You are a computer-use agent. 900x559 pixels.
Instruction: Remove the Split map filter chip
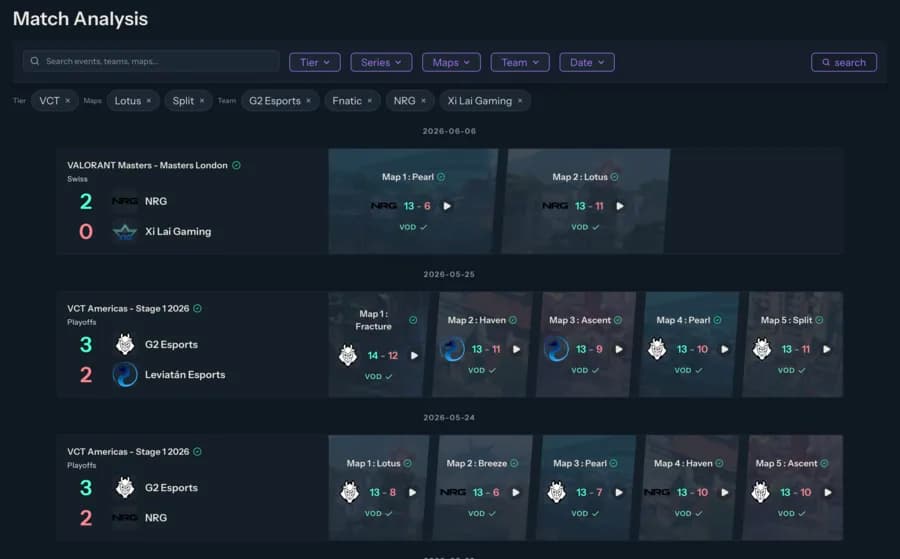point(202,101)
